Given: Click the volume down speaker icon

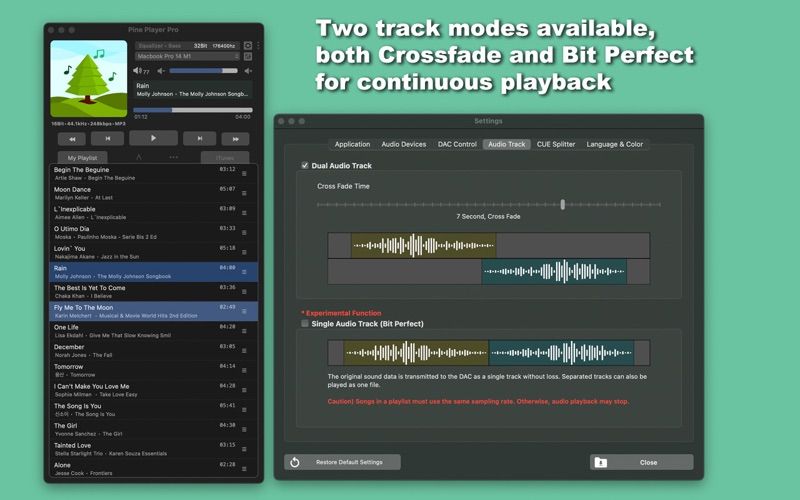Looking at the screenshot, I should click(x=161, y=71).
